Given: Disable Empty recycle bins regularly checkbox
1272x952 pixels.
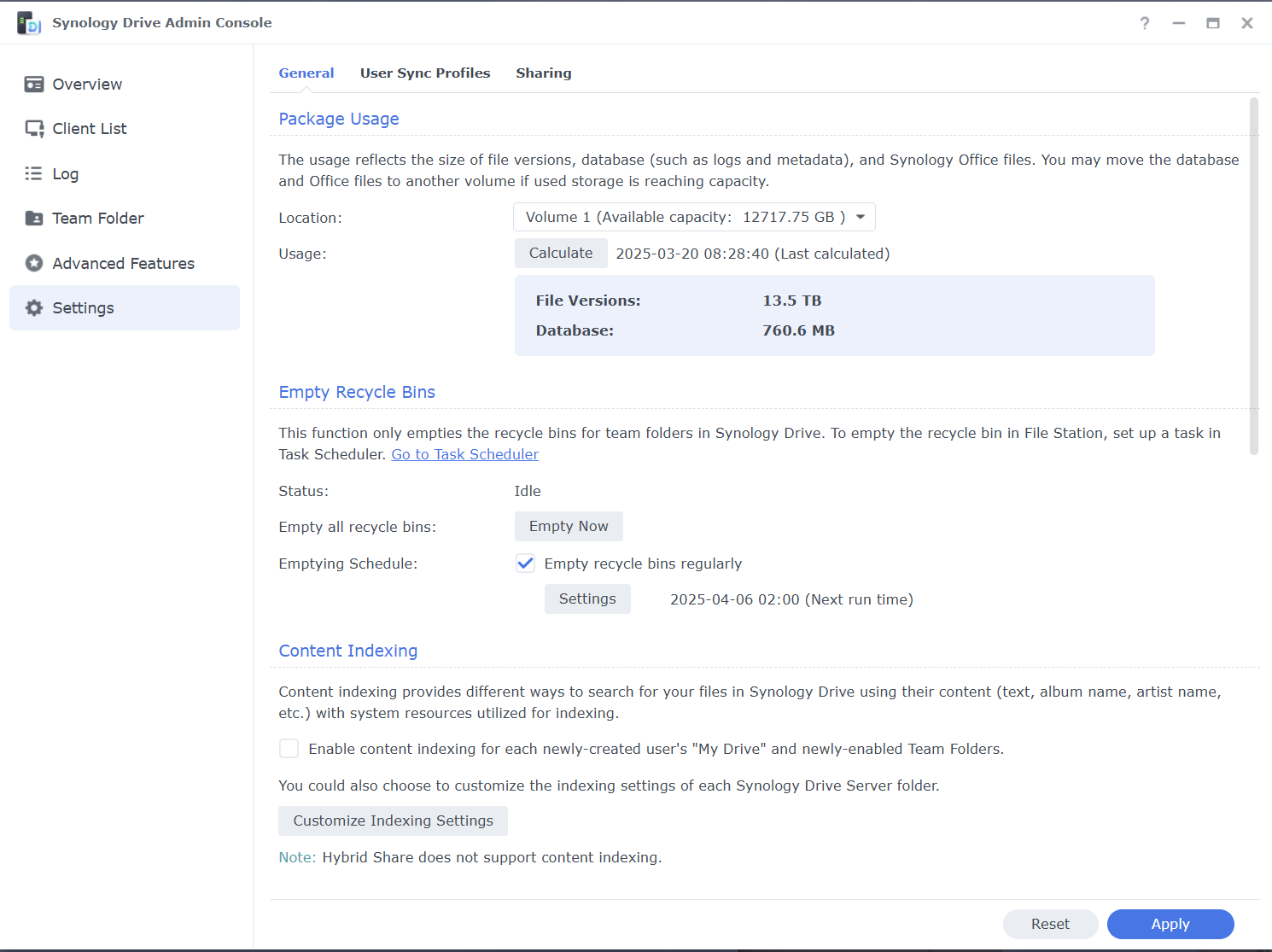Looking at the screenshot, I should coord(526,564).
